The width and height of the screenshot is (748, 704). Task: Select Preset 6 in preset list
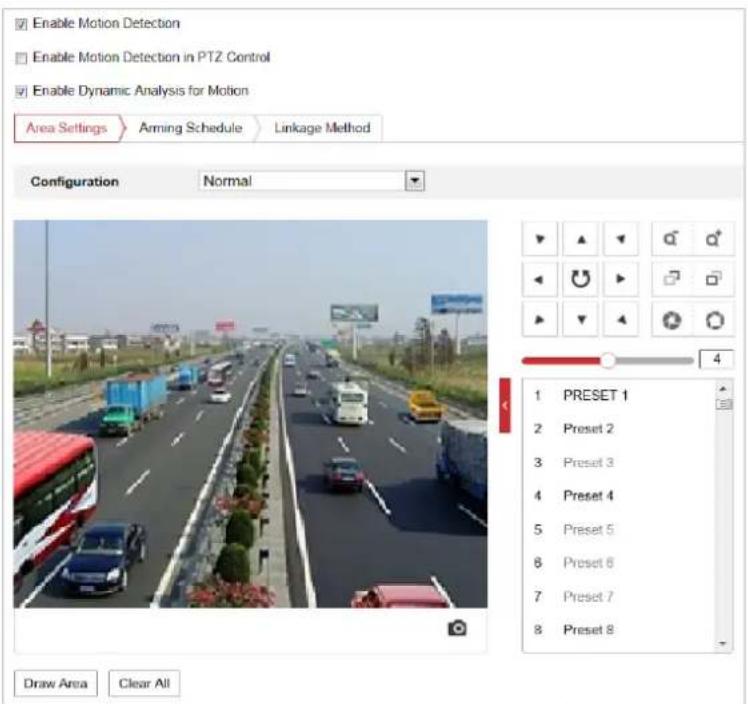point(619,563)
